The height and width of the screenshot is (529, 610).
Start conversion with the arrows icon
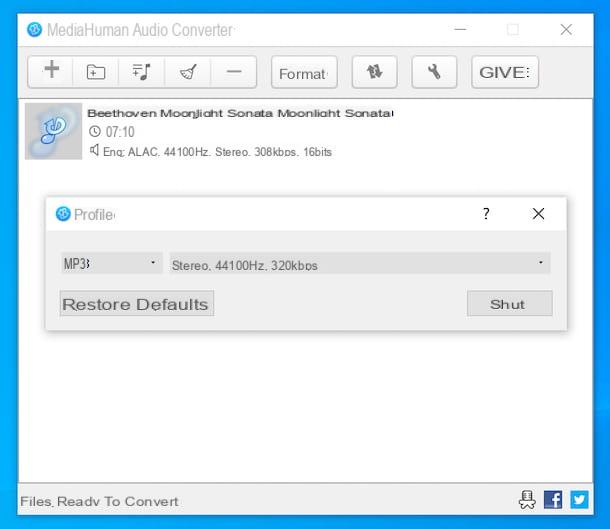click(x=374, y=72)
